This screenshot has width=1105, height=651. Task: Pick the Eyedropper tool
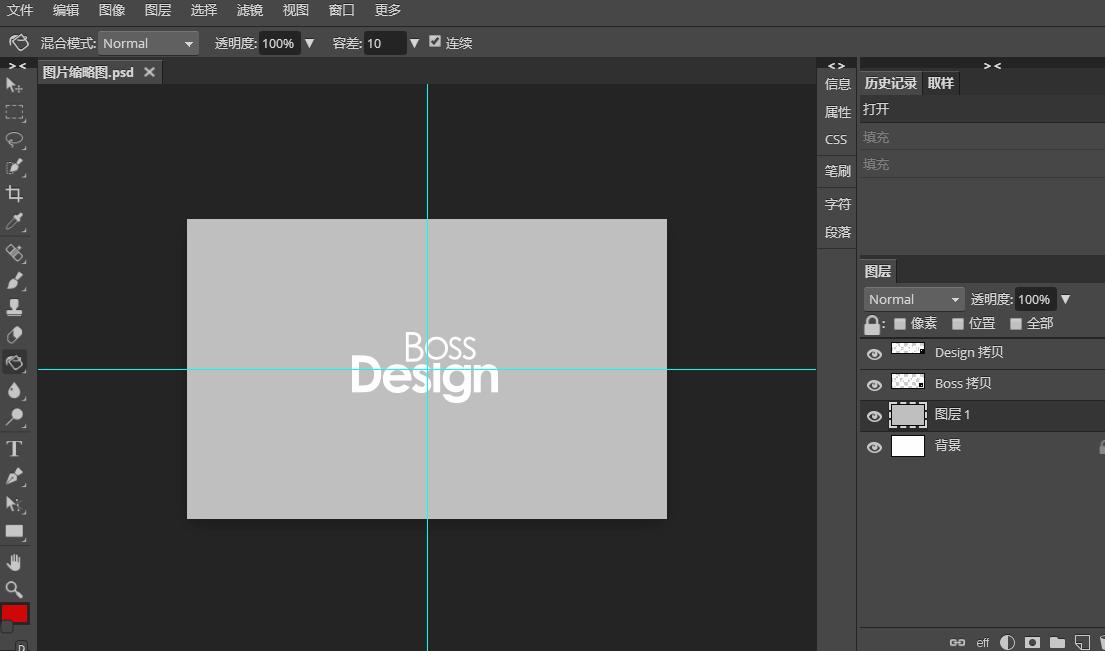tap(15, 221)
